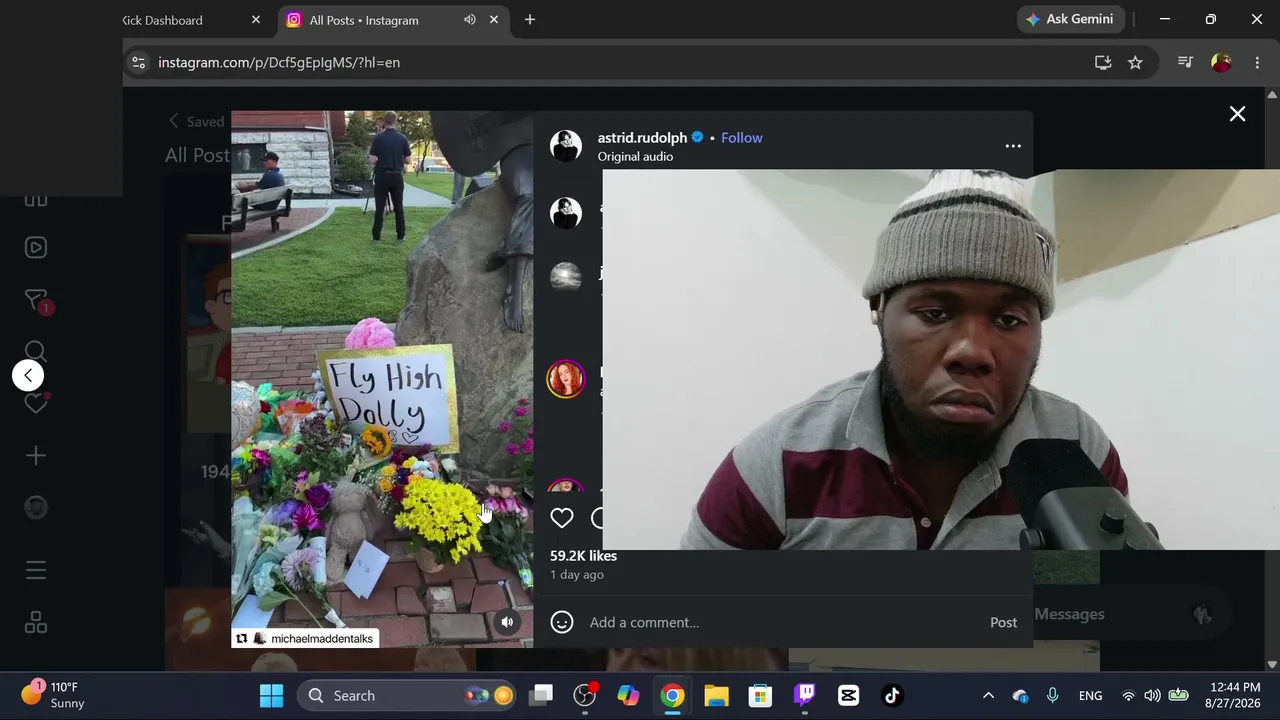The width and height of the screenshot is (1280, 720).
Task: Click the Windows Start button
Action: [x=271, y=695]
